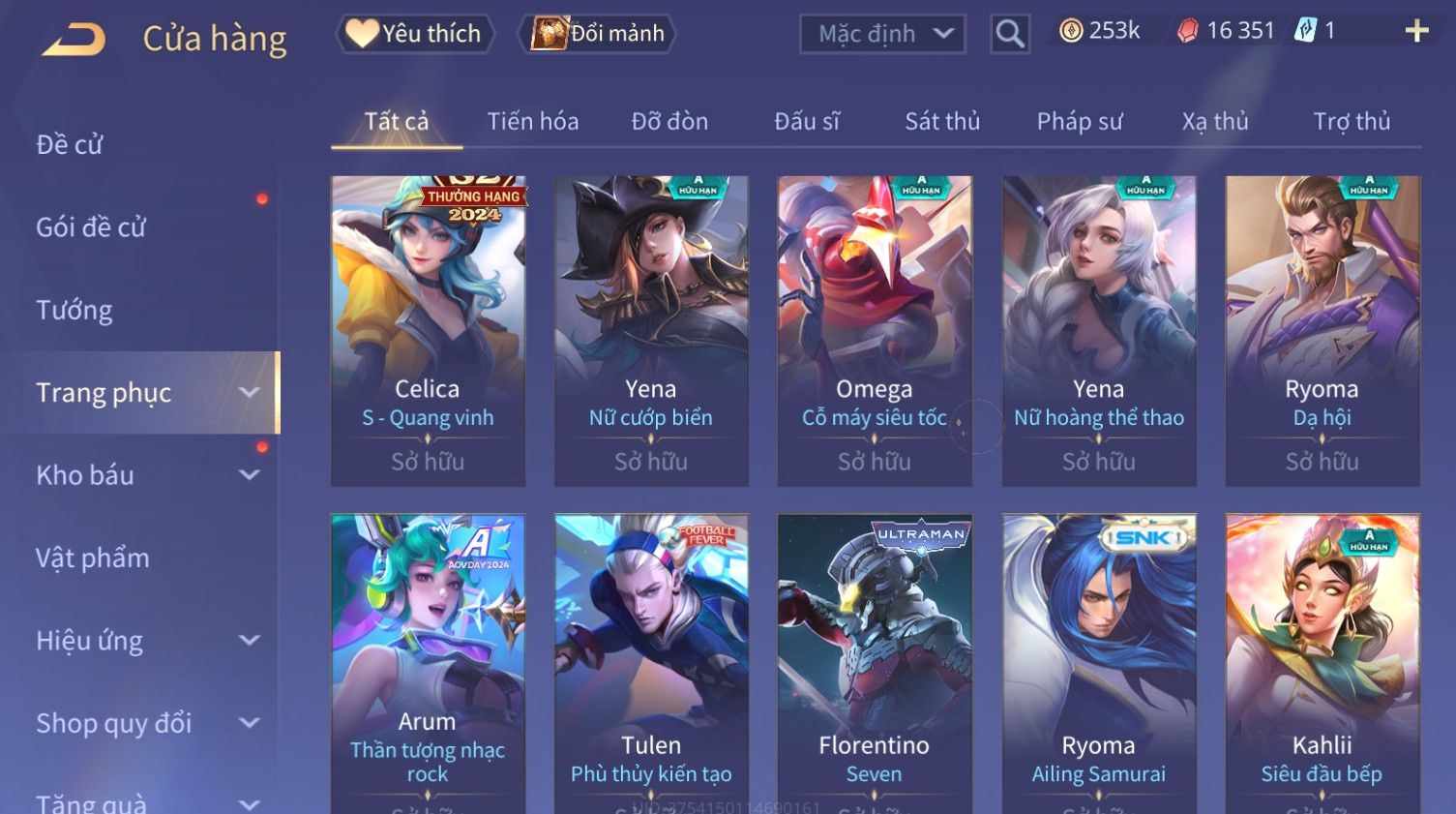Screen dimensions: 1456x814
Task: Select the Omega Cỗ máy siêu tốc card
Action: click(875, 330)
